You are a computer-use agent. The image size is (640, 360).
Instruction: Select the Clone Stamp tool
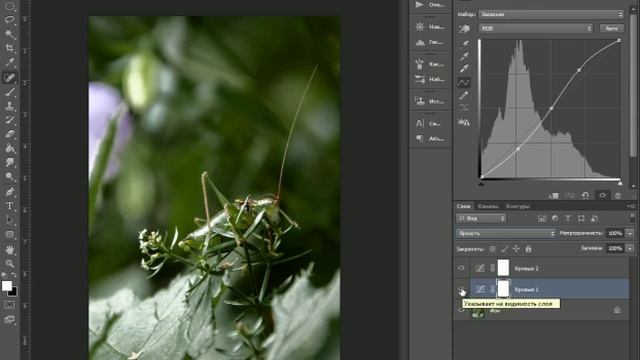(10, 106)
